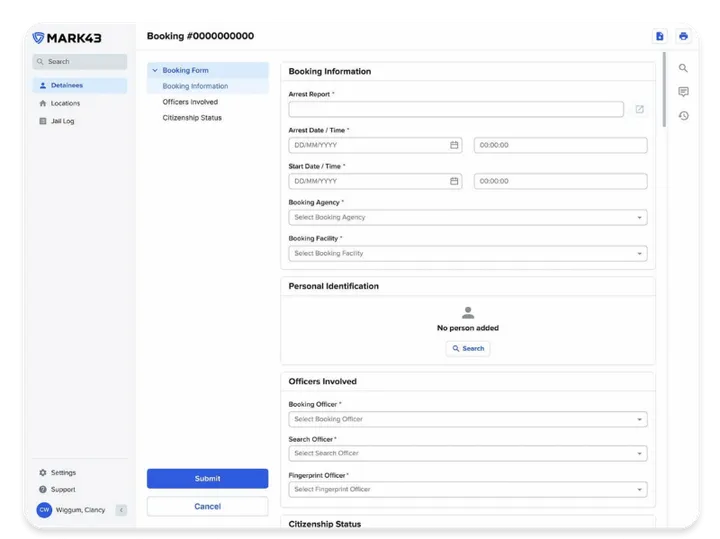The width and height of the screenshot is (720, 539).
Task: Click the Arrest Date DD/MM/YYYY field
Action: tap(375, 145)
